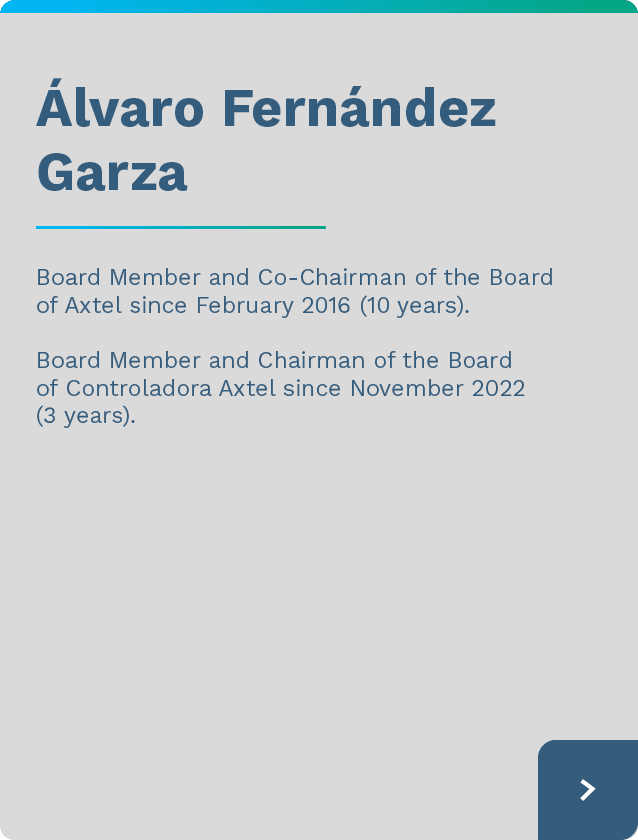Click the word 'since' before November
Image resolution: width=638 pixels, height=840 pixels.
pyautogui.click(x=313, y=388)
